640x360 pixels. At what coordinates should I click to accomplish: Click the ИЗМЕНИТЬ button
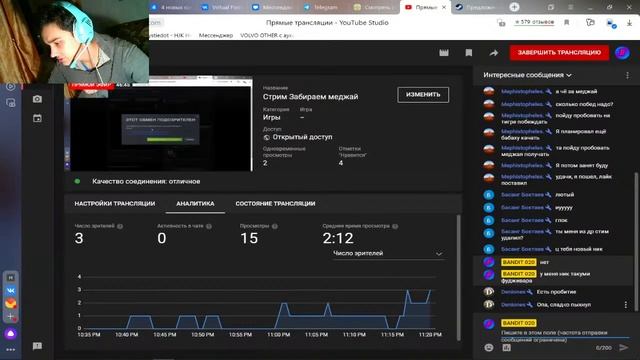[x=423, y=94]
